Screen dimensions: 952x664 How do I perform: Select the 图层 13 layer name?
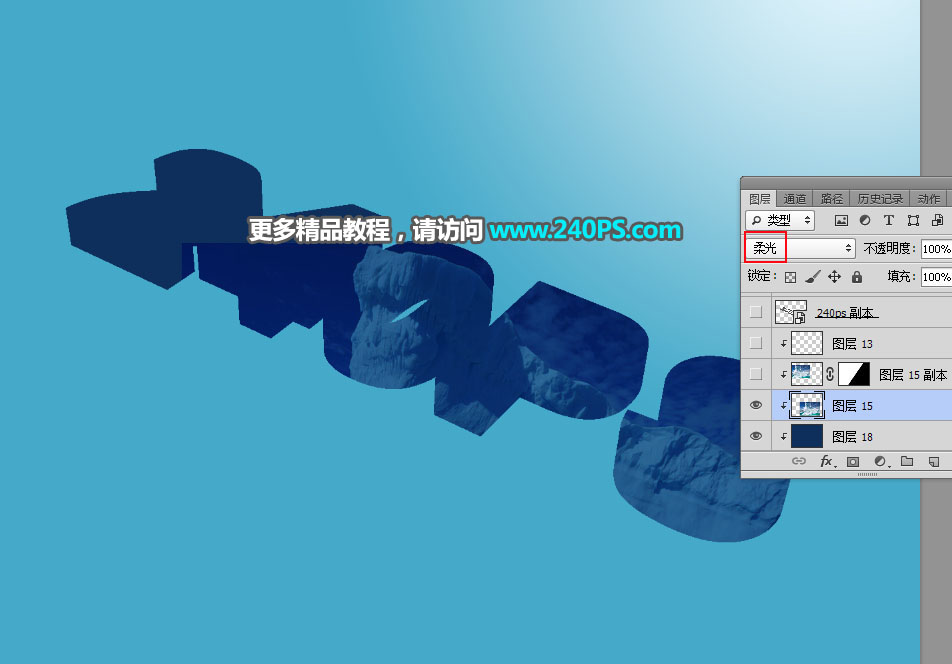852,344
